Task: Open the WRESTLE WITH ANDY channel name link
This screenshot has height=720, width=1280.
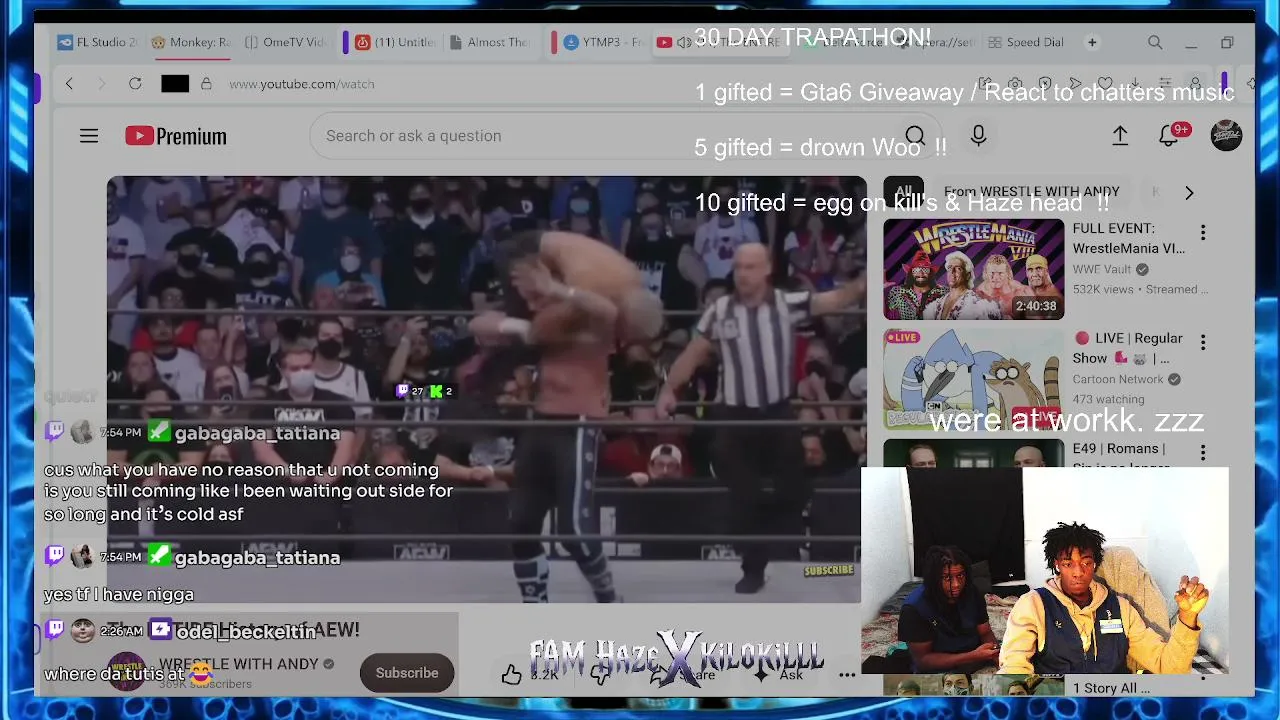Action: [x=239, y=664]
